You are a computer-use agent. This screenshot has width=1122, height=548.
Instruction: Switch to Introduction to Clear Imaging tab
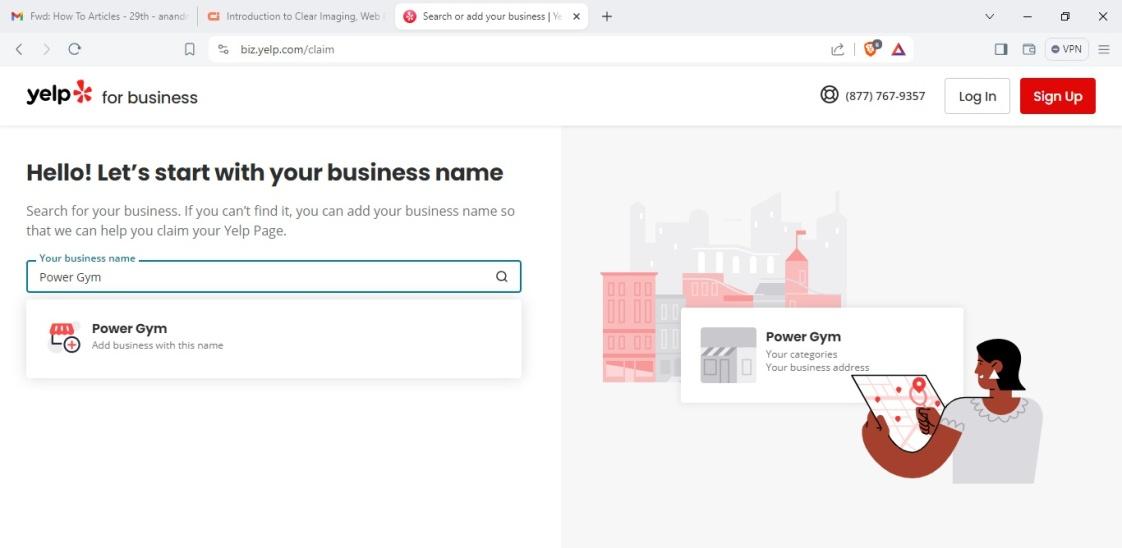[x=296, y=16]
